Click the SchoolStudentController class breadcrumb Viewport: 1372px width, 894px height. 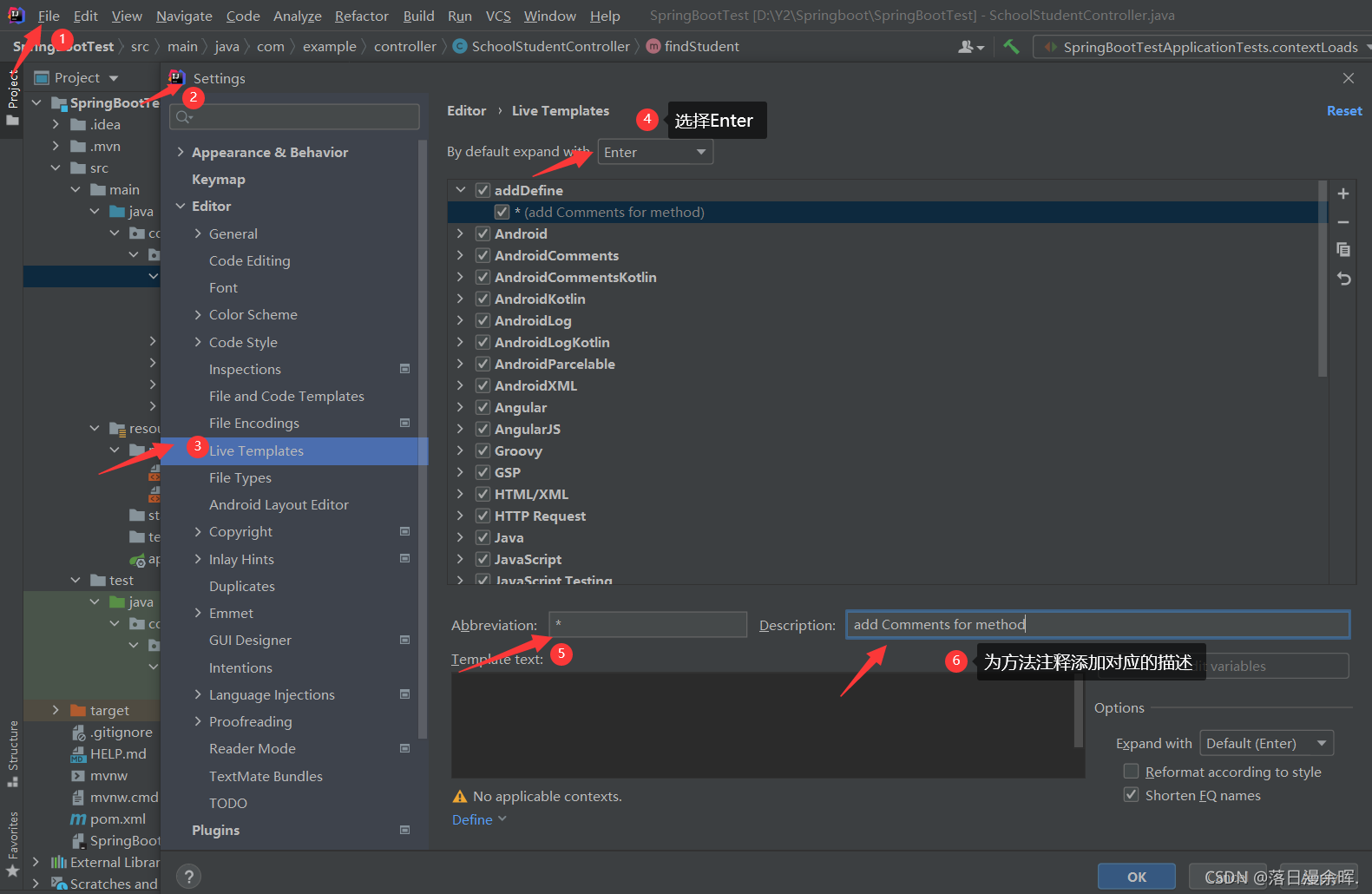(x=542, y=47)
